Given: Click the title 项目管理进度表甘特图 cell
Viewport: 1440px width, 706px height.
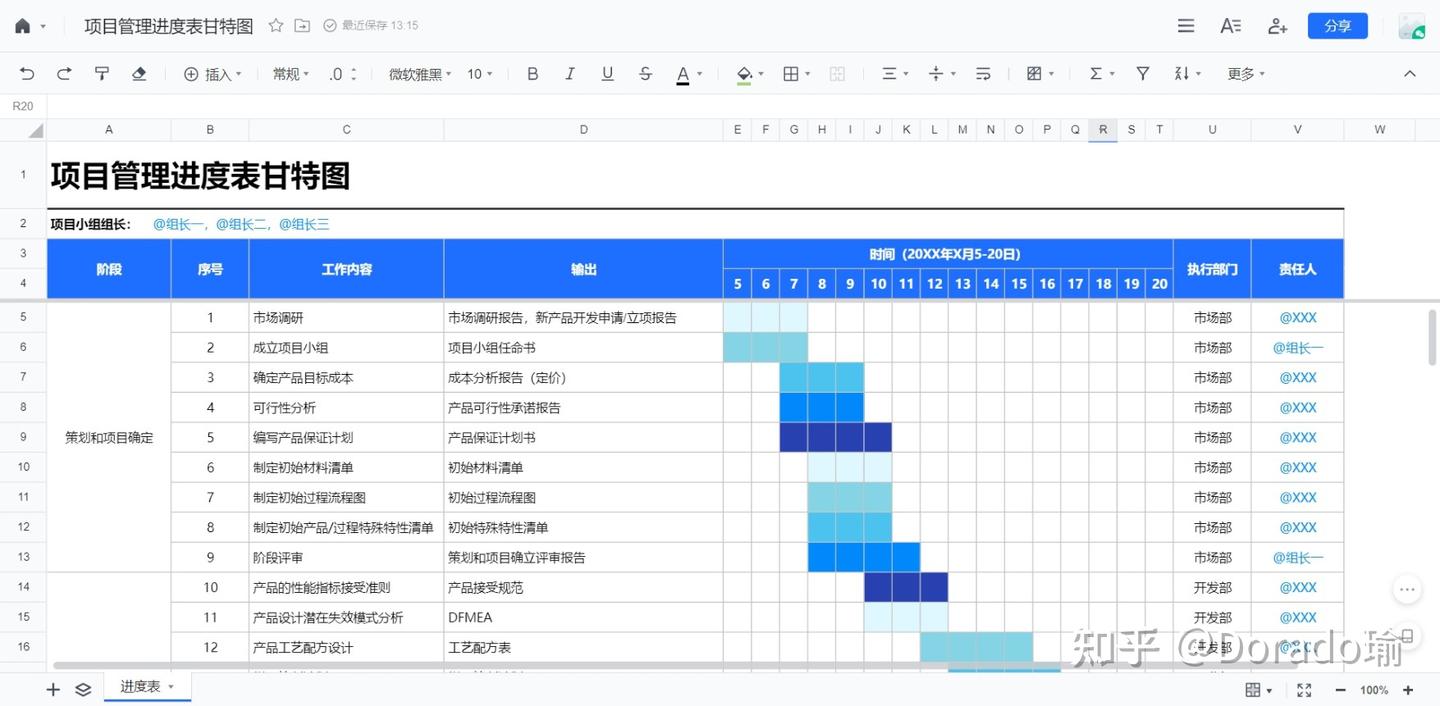Looking at the screenshot, I should [201, 176].
